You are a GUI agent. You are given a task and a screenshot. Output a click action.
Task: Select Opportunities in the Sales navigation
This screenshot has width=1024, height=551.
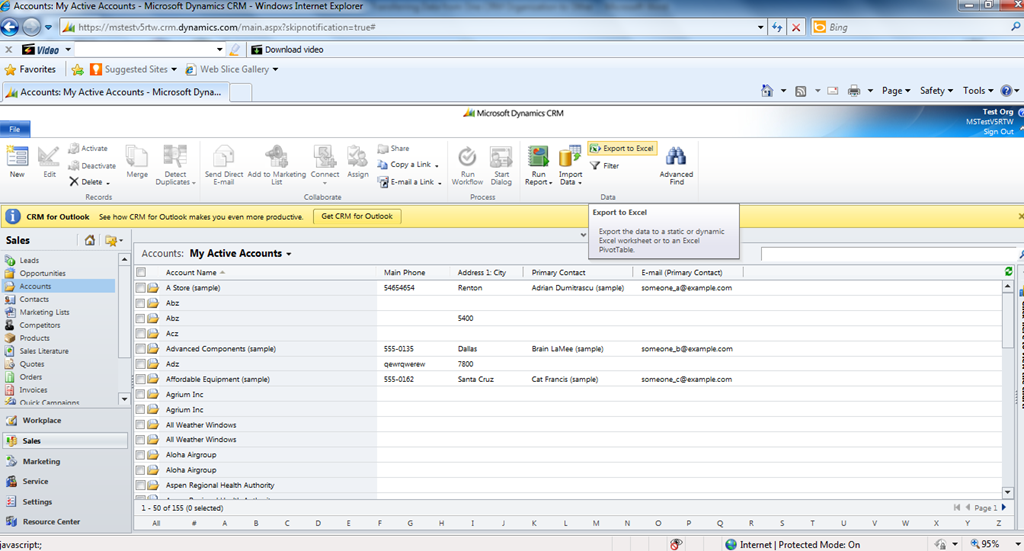[x=43, y=273]
